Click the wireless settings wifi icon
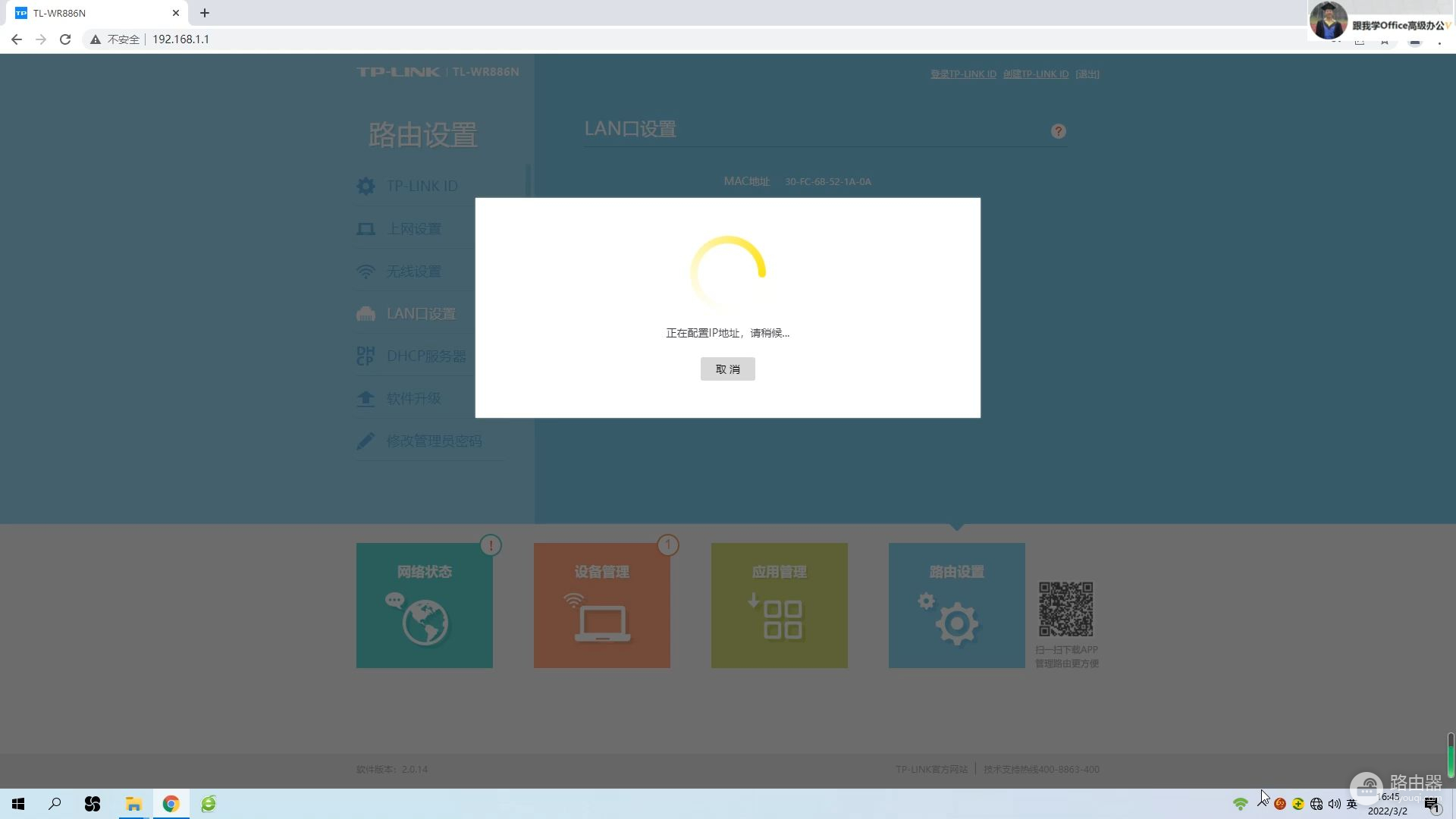This screenshot has width=1456, height=819. click(366, 271)
